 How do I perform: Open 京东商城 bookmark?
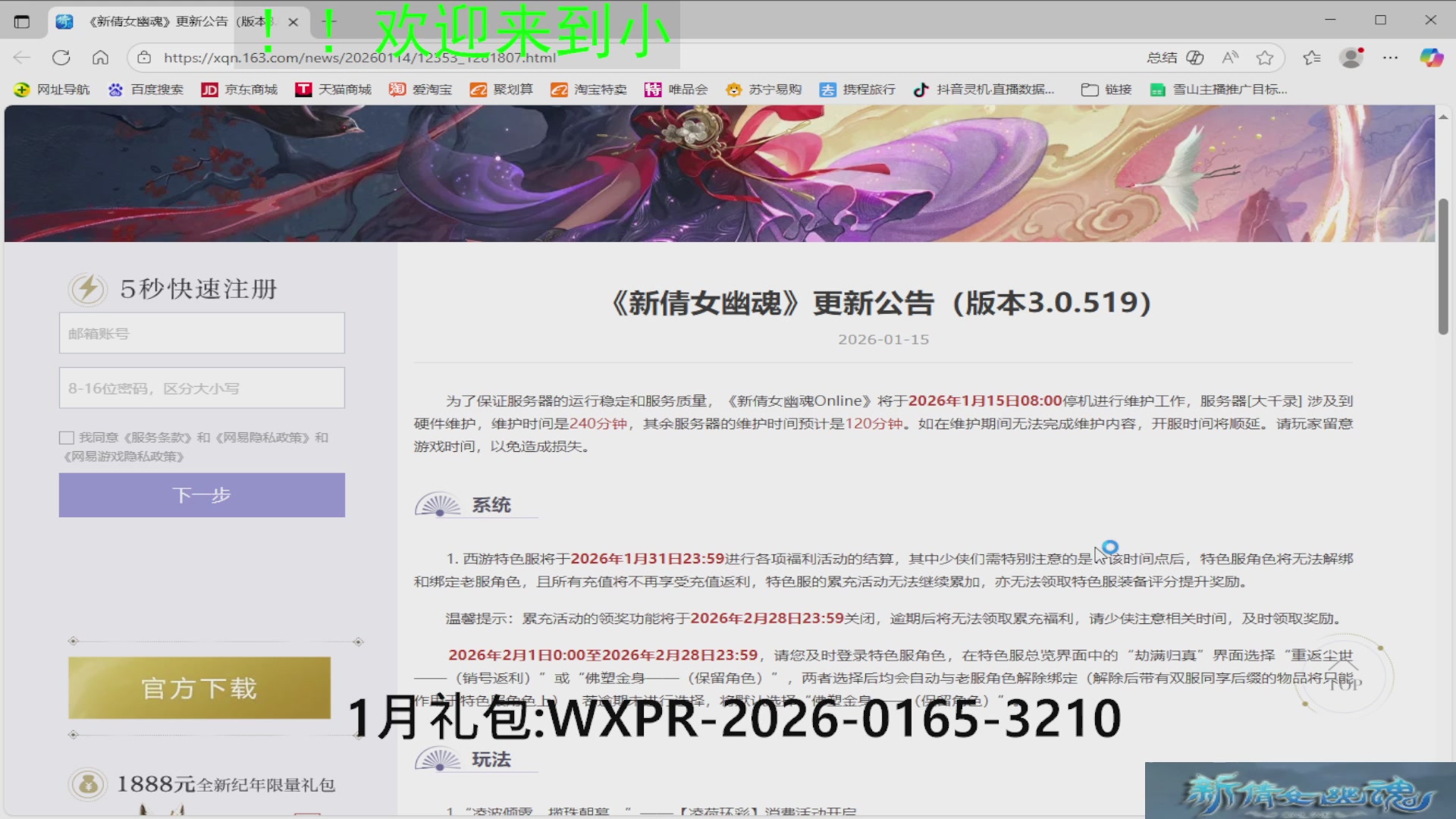click(240, 89)
